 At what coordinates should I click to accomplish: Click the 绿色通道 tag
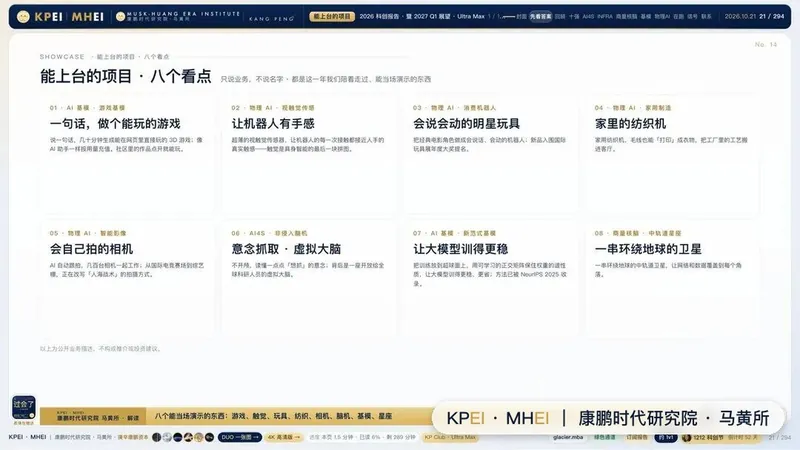point(605,437)
